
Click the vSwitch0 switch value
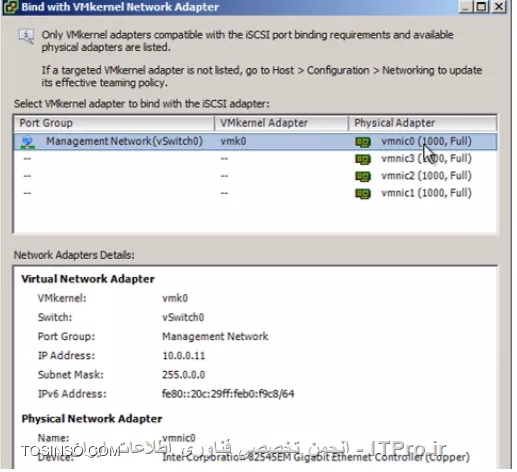(x=183, y=317)
